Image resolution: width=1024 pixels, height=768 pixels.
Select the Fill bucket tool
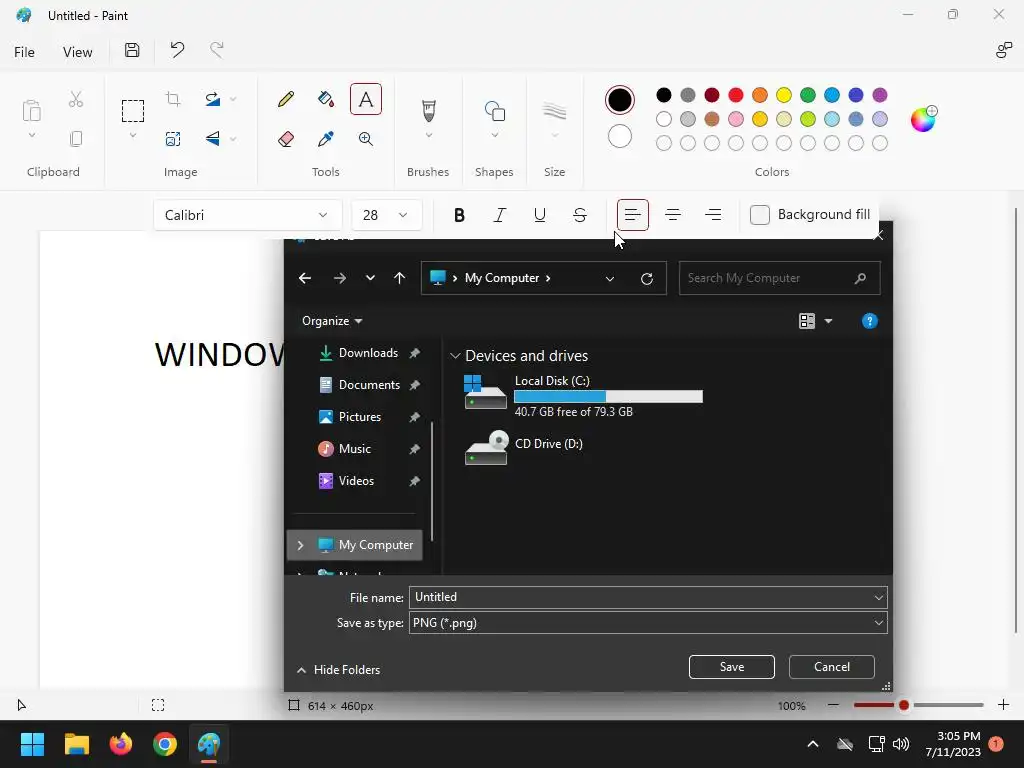pyautogui.click(x=325, y=99)
